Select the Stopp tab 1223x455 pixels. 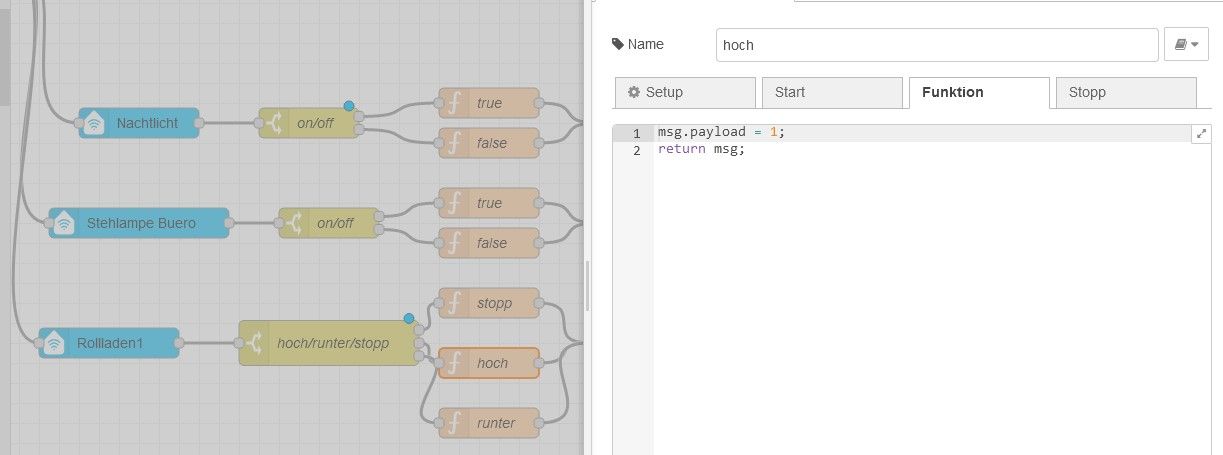pos(1125,92)
